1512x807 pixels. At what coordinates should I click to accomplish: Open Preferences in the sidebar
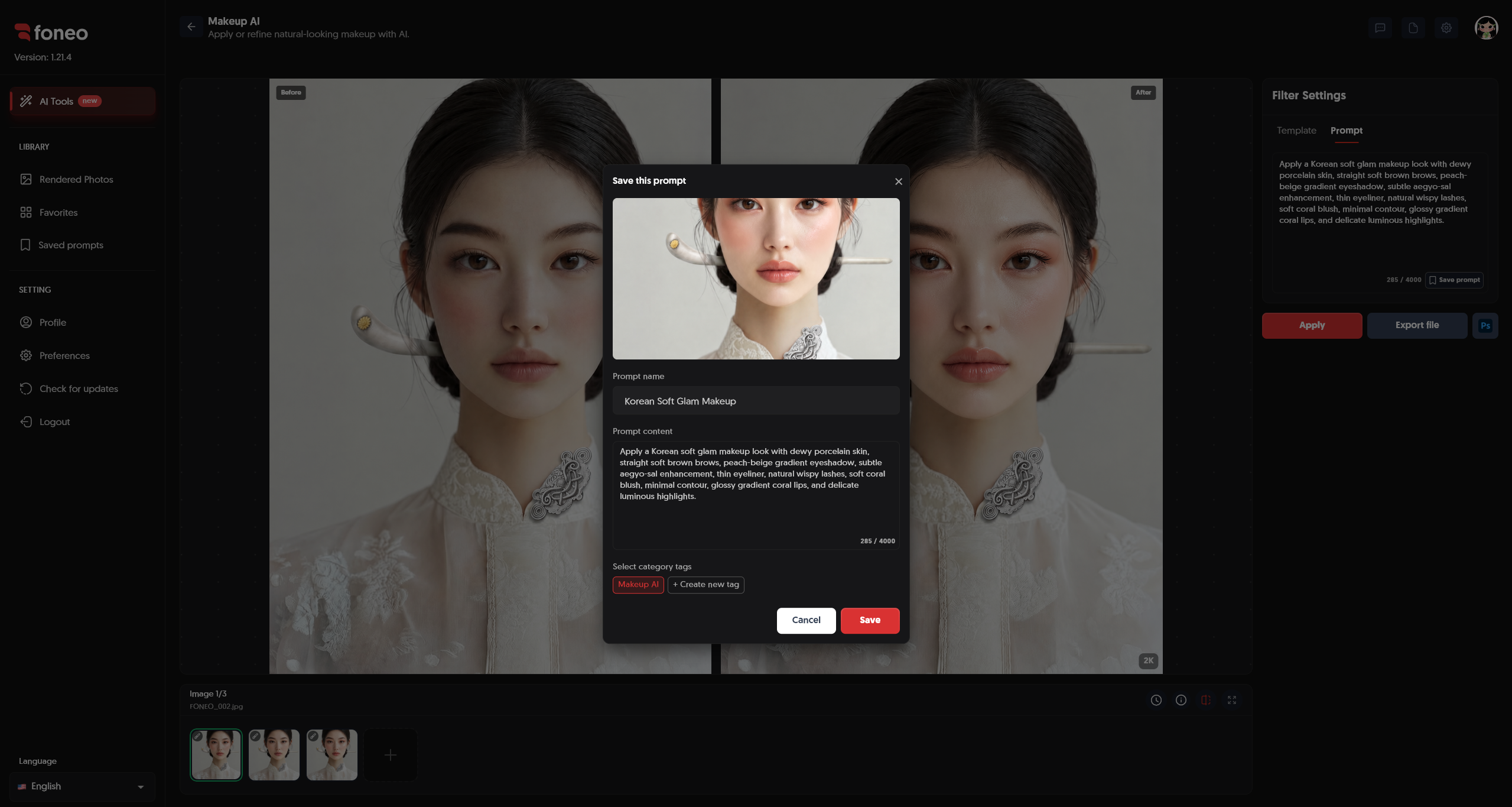[x=83, y=355]
